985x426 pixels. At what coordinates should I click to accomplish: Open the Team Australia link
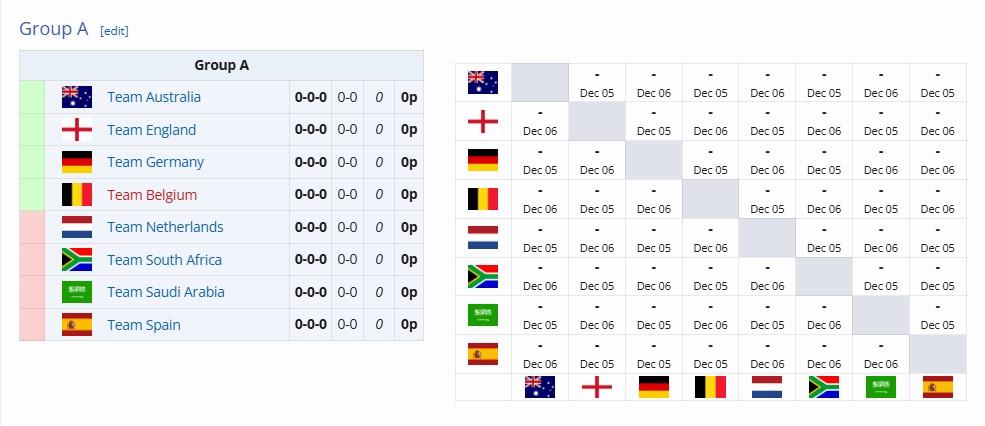point(154,97)
